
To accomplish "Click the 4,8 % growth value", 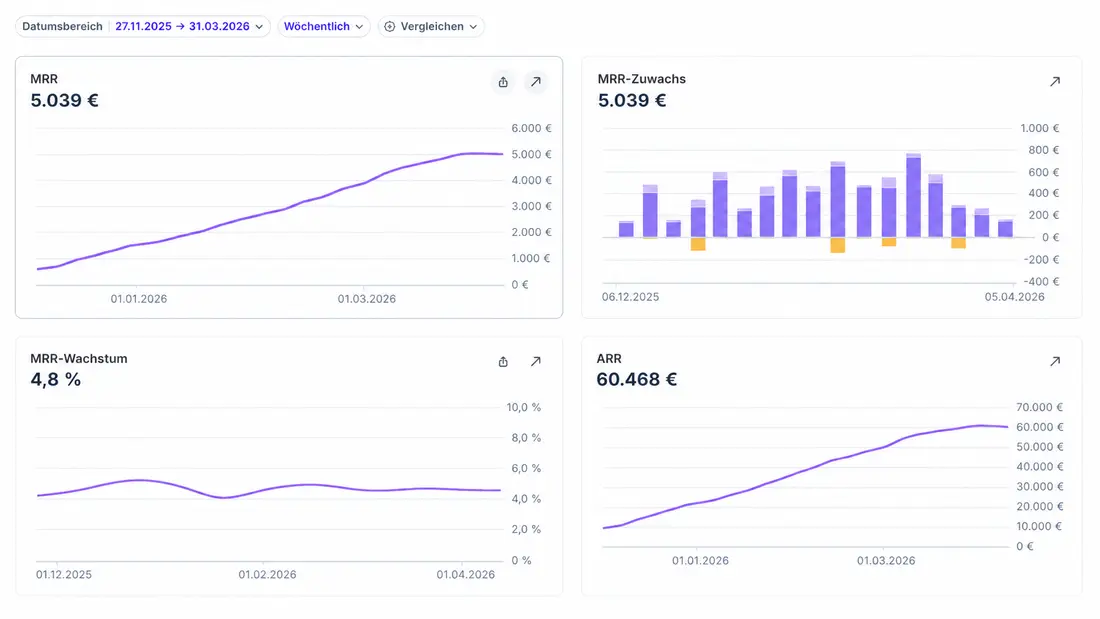I will pos(55,380).
